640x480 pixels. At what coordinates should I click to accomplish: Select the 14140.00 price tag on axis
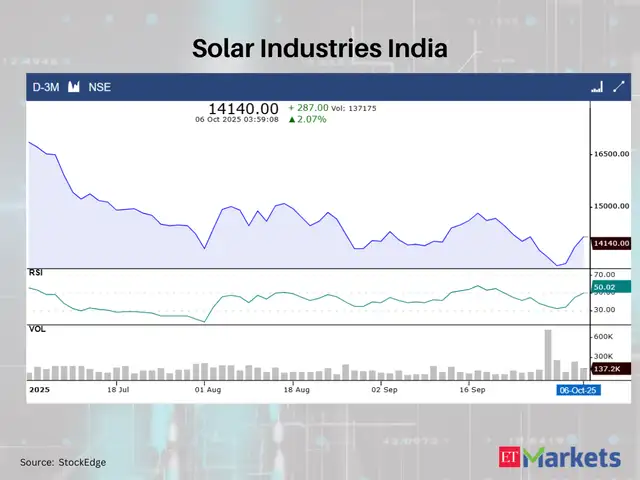(x=610, y=243)
